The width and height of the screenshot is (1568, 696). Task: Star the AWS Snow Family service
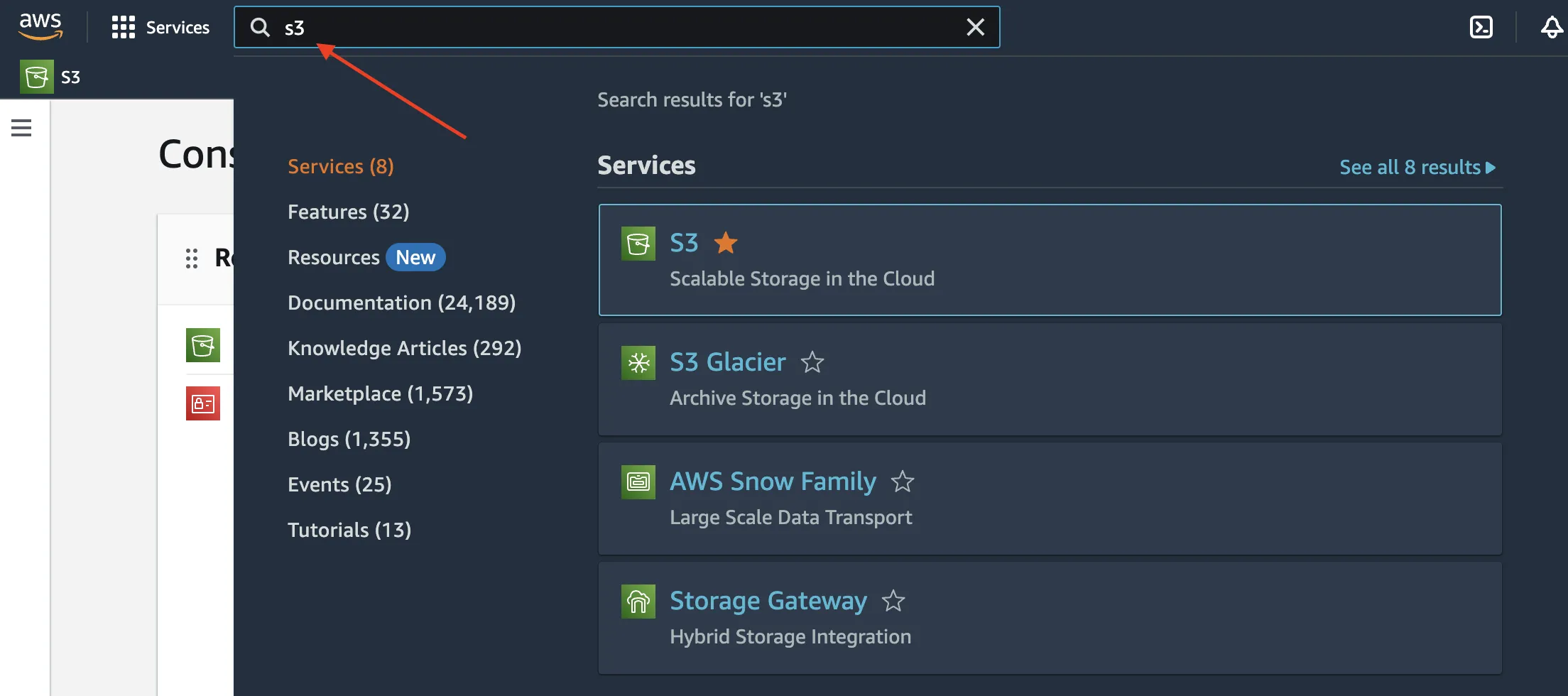pyautogui.click(x=902, y=482)
